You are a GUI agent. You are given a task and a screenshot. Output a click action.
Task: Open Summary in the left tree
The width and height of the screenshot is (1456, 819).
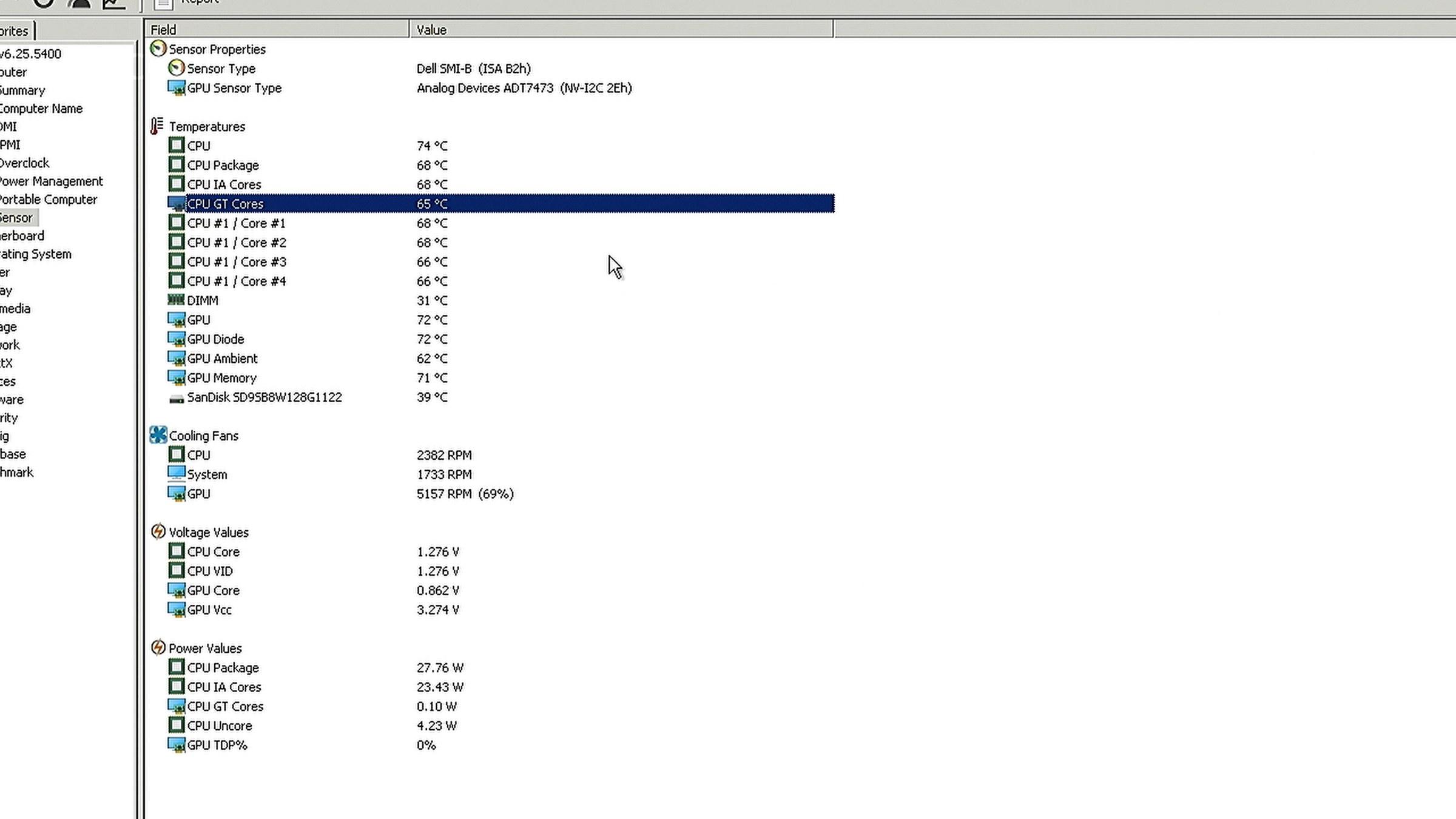[22, 90]
